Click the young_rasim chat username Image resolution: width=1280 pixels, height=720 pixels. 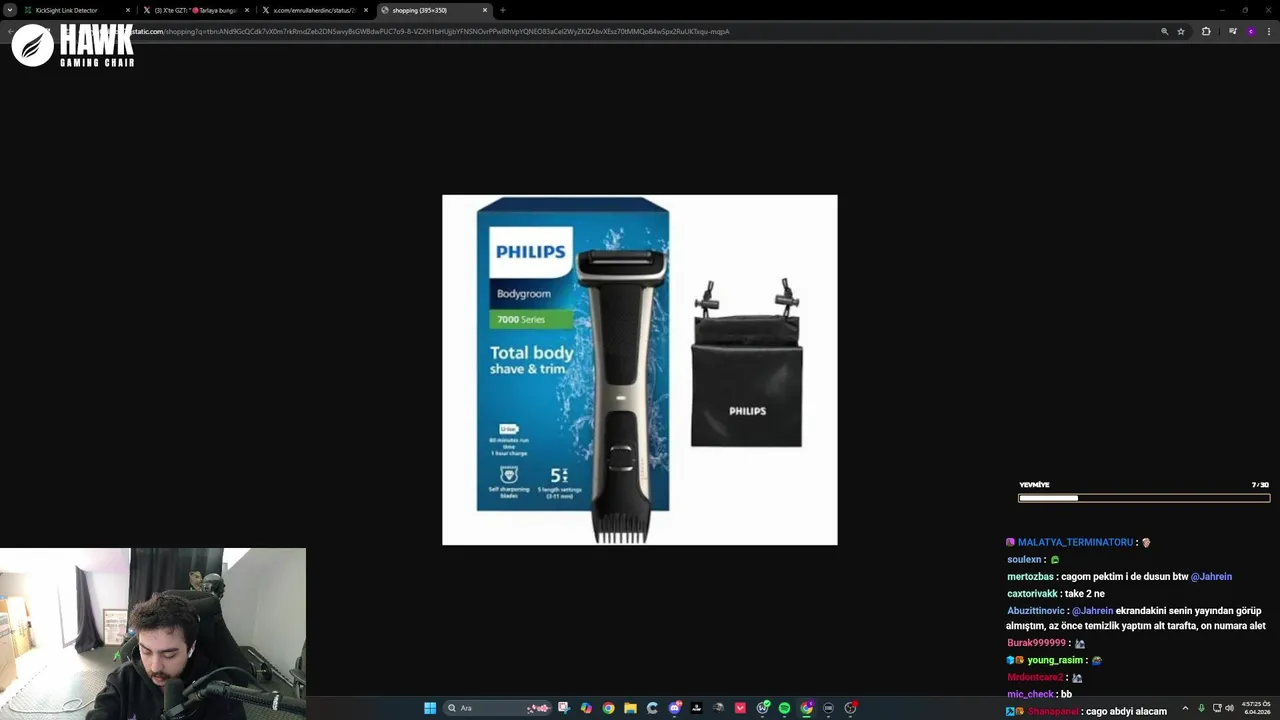(1055, 660)
